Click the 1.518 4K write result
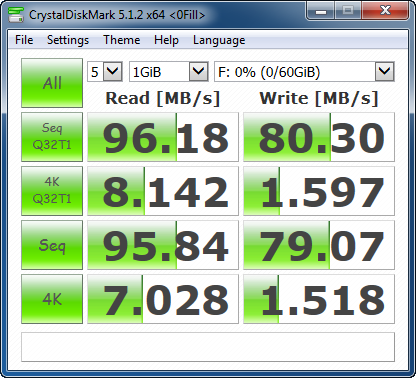 coord(319,299)
